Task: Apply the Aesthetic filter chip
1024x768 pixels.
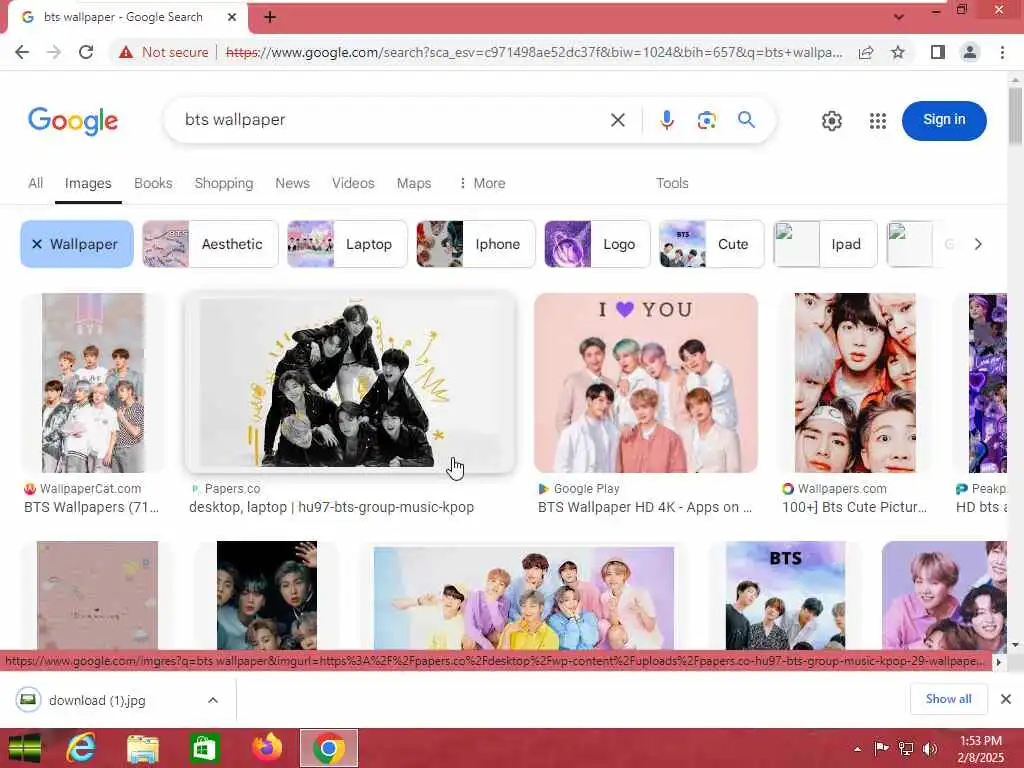Action: (x=210, y=244)
